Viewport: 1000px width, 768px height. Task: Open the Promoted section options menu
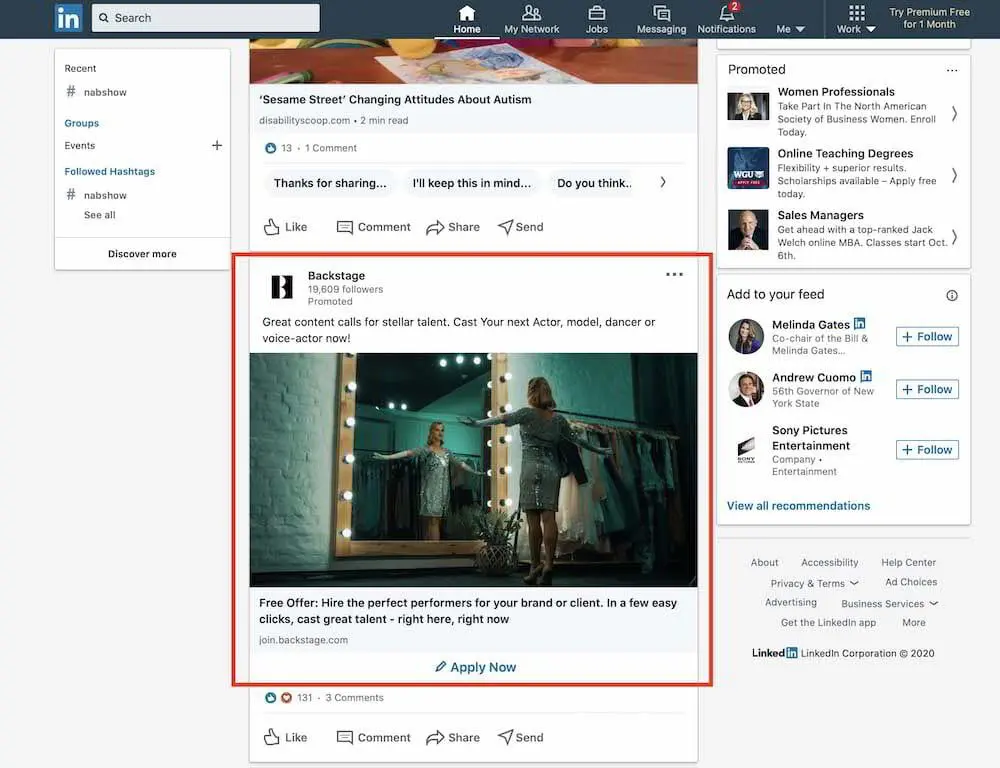pyautogui.click(x=952, y=69)
